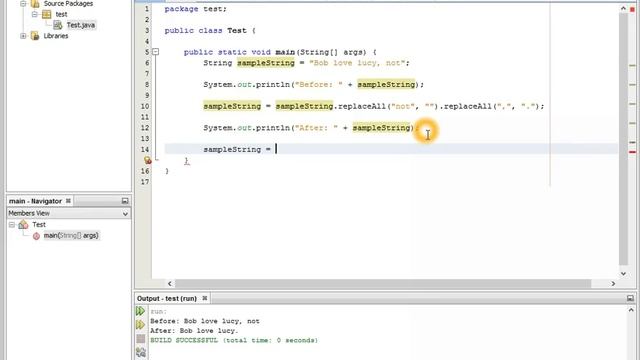
Task: Click the 'Before: Bob love lucy, not' output line
Action: click(x=204, y=321)
